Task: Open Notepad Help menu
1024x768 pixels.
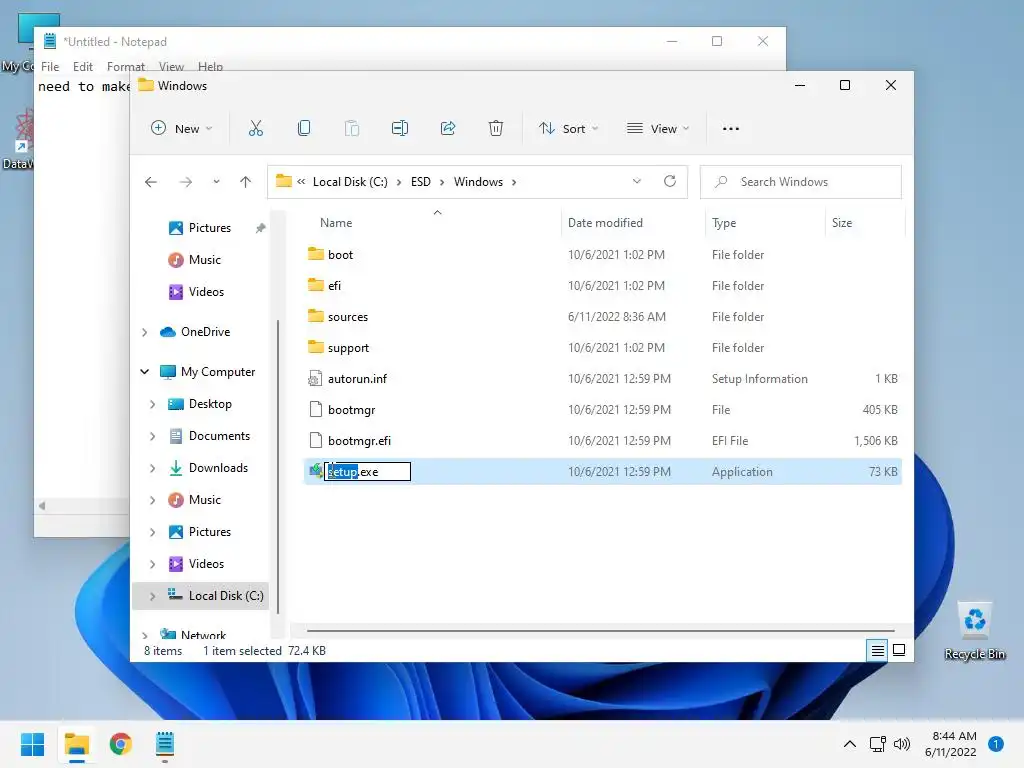Action: coord(210,67)
